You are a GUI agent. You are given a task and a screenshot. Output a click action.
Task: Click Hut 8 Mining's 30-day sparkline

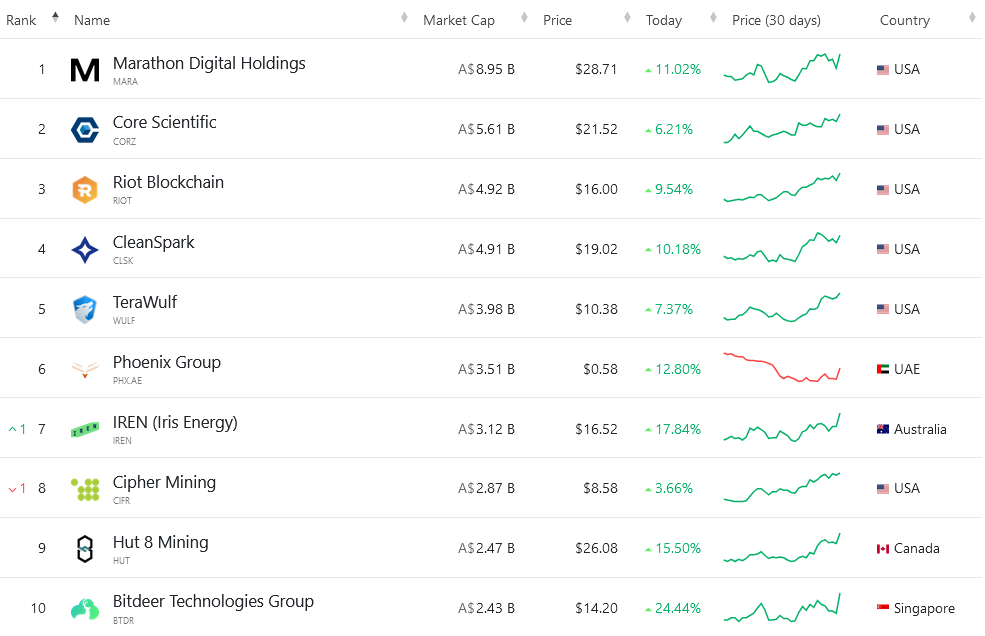point(782,548)
